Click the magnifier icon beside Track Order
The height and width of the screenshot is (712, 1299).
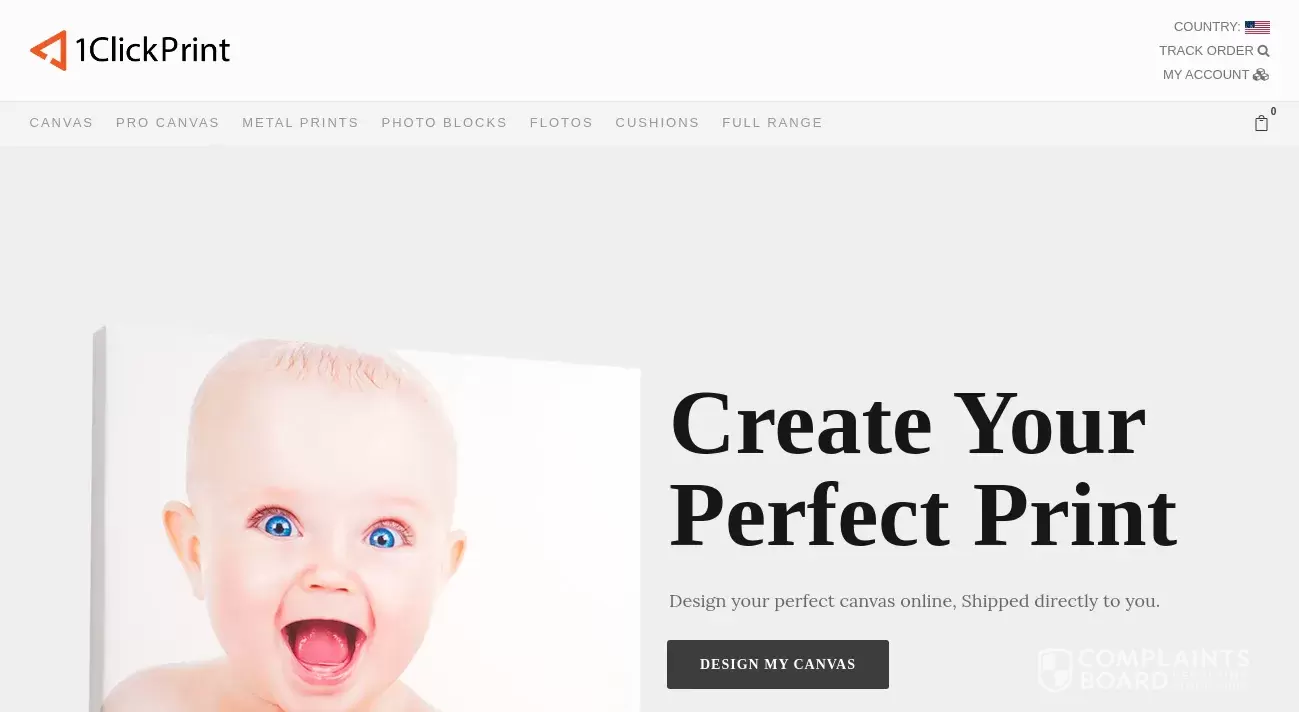[x=1263, y=51]
